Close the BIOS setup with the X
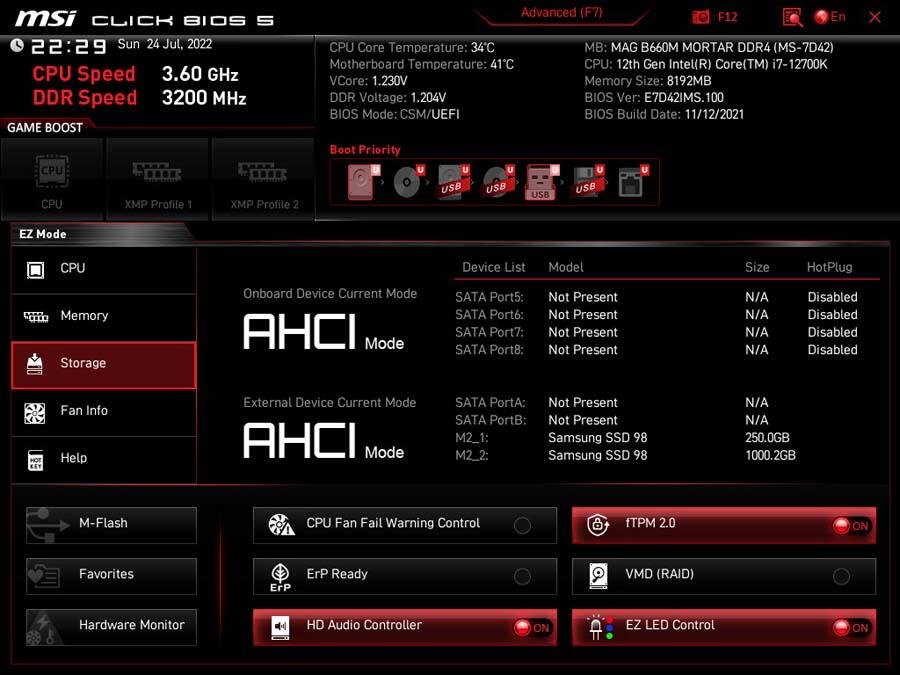 875,17
